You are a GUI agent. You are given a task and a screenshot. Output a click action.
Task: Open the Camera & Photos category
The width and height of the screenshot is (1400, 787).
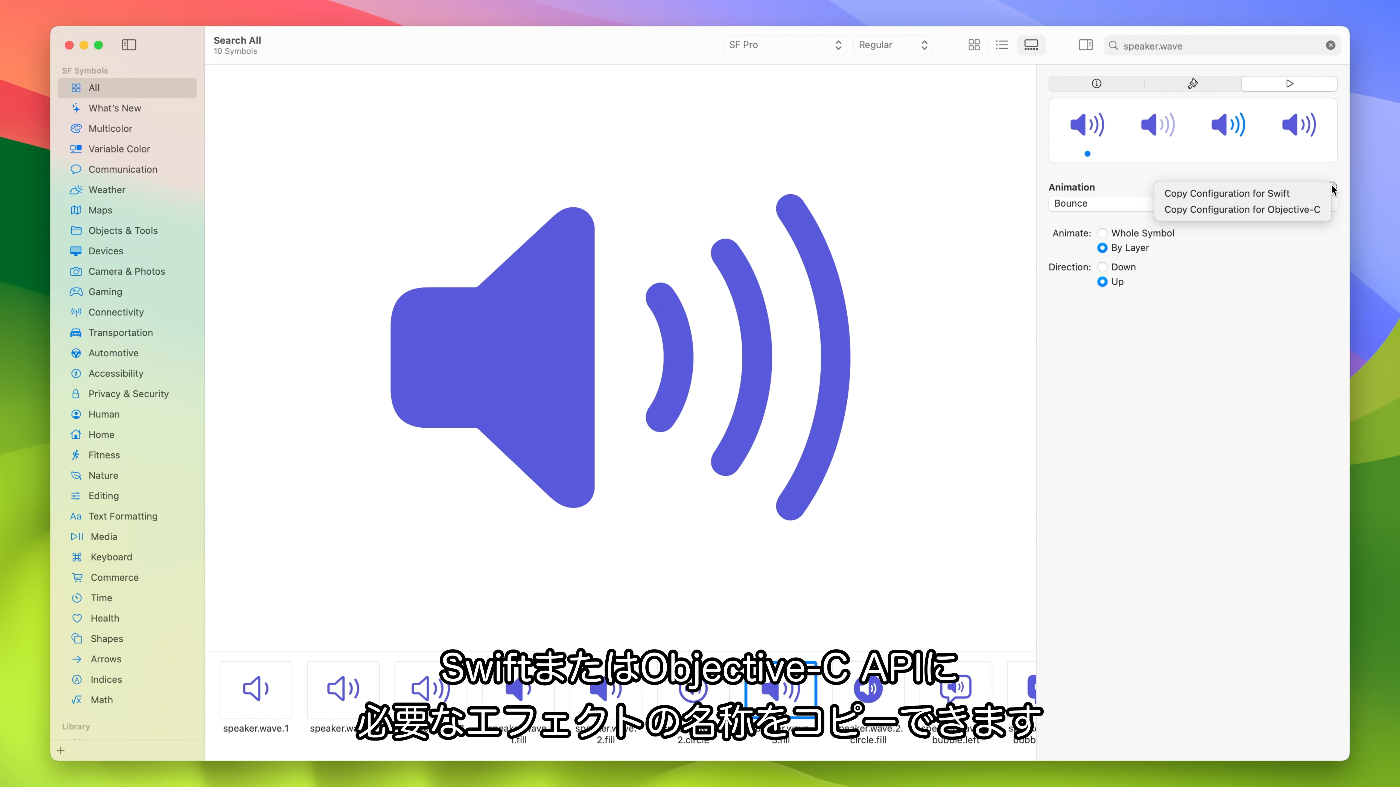click(127, 271)
